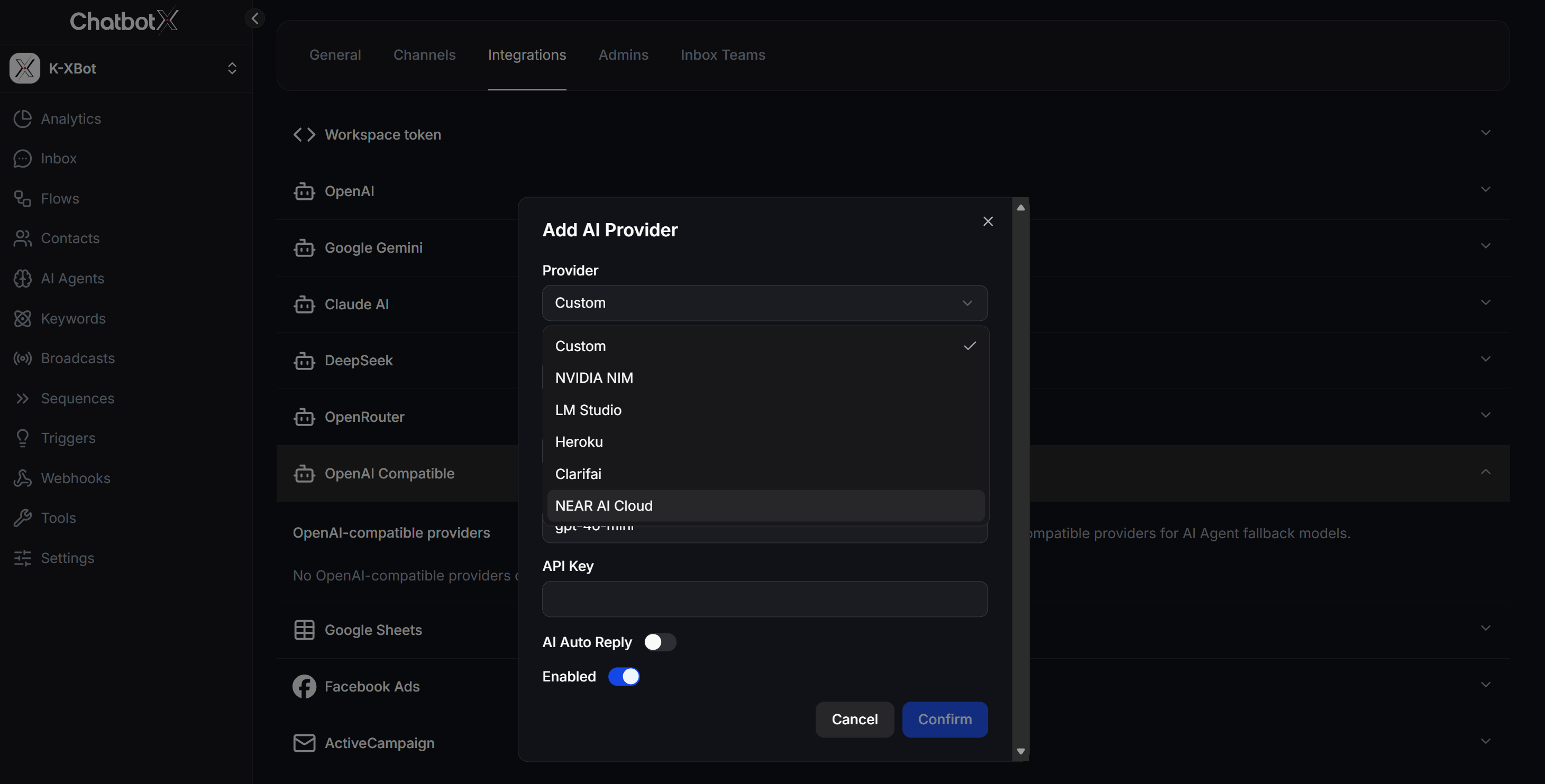Click the OpenRouter robot icon

click(x=304, y=417)
